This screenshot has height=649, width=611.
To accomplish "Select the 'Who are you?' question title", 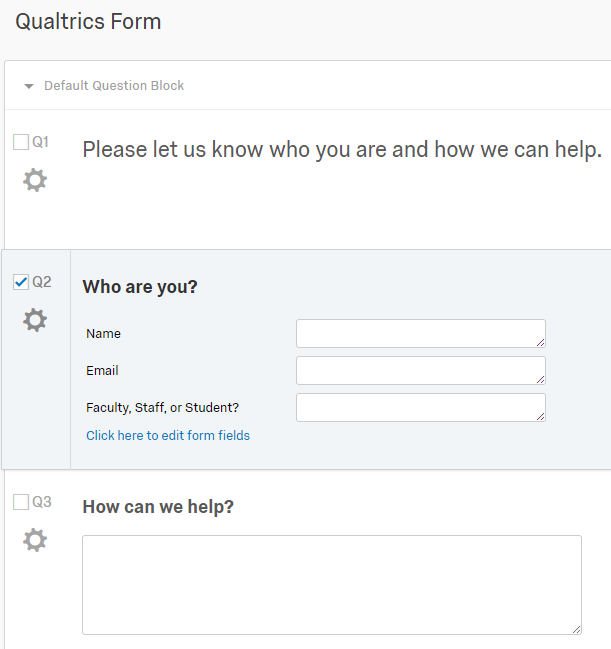I will click(x=140, y=287).
